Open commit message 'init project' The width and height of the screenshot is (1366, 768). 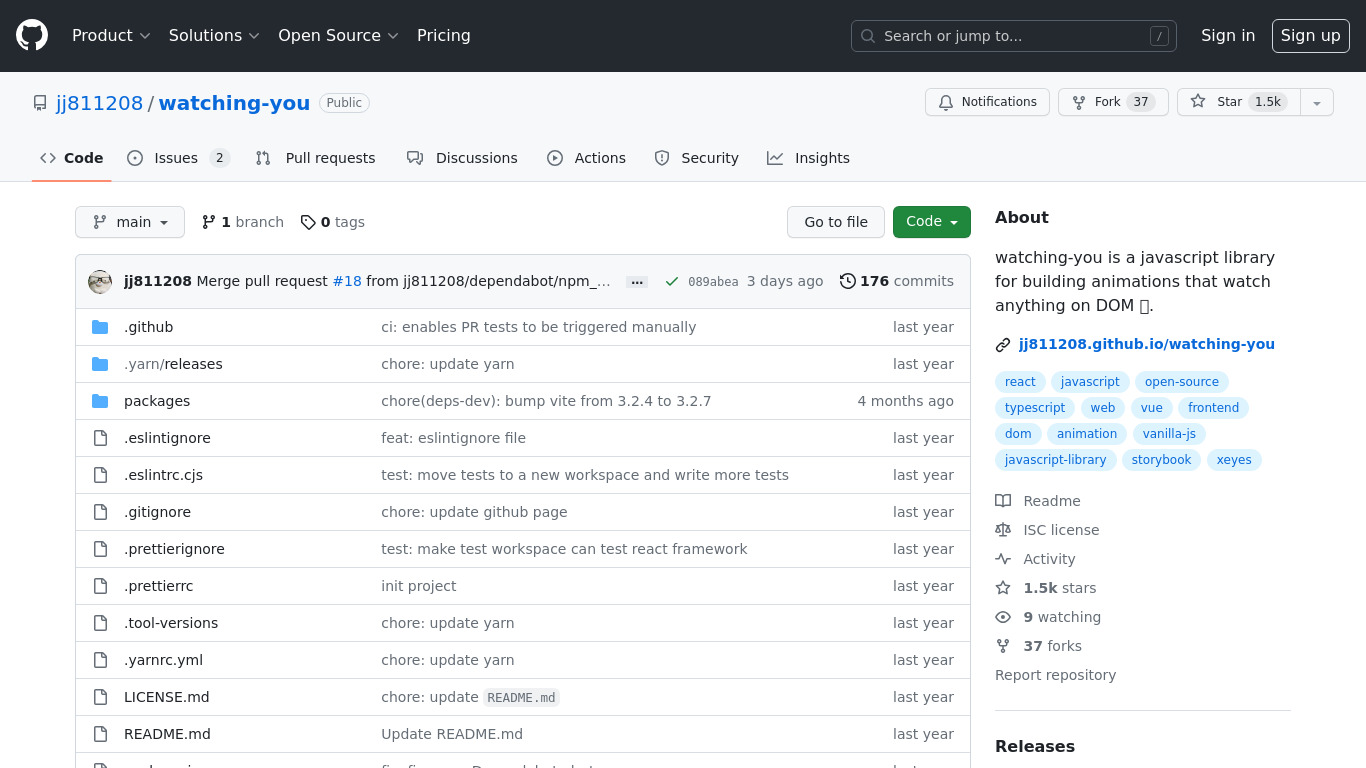point(418,586)
